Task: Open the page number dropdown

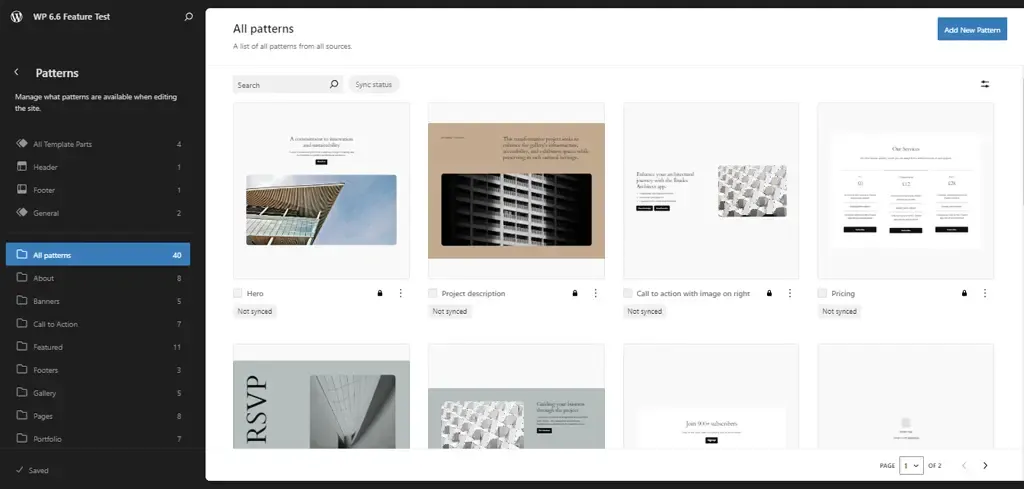Action: 911,465
